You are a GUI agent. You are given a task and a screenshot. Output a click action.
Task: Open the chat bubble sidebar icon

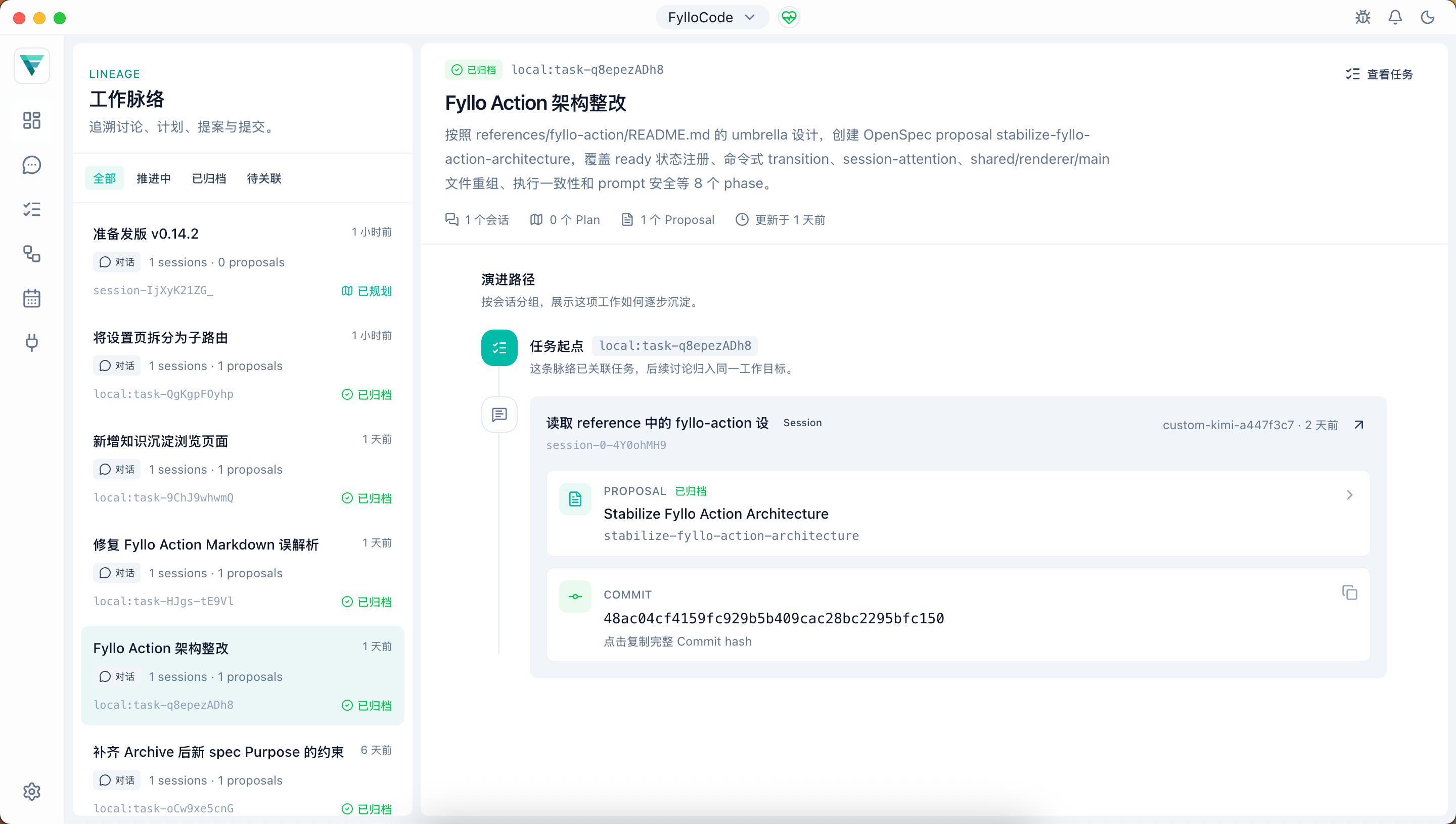pos(32,165)
